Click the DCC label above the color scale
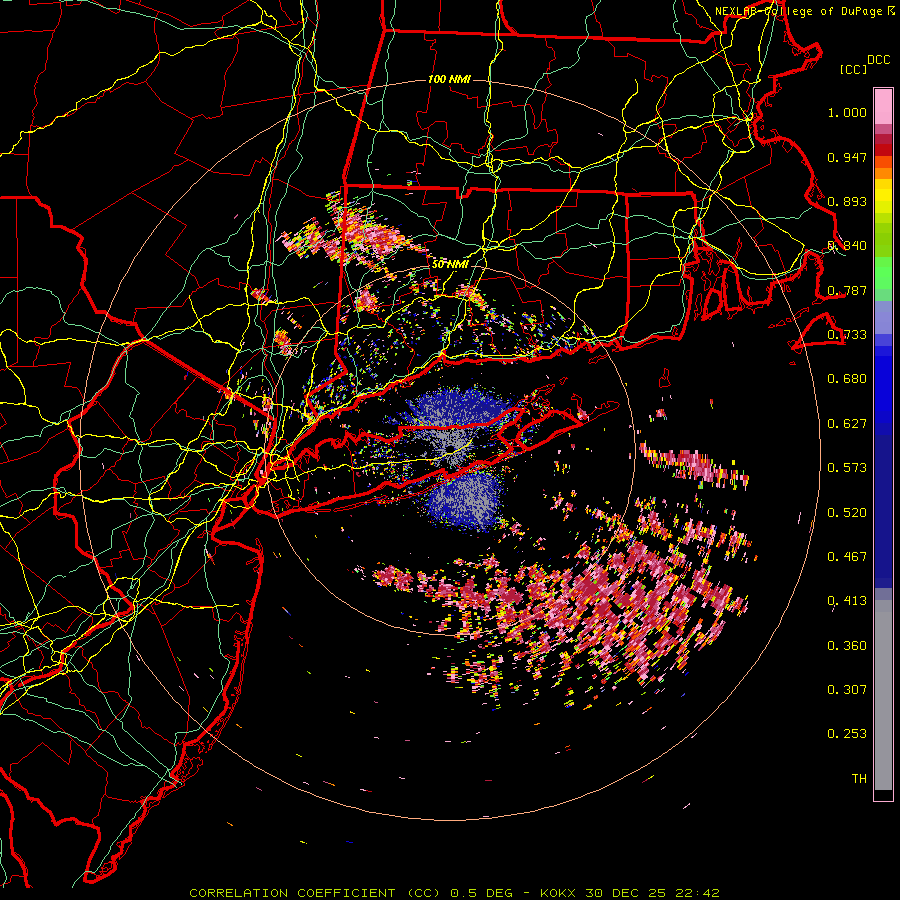This screenshot has height=900, width=900. [x=879, y=60]
